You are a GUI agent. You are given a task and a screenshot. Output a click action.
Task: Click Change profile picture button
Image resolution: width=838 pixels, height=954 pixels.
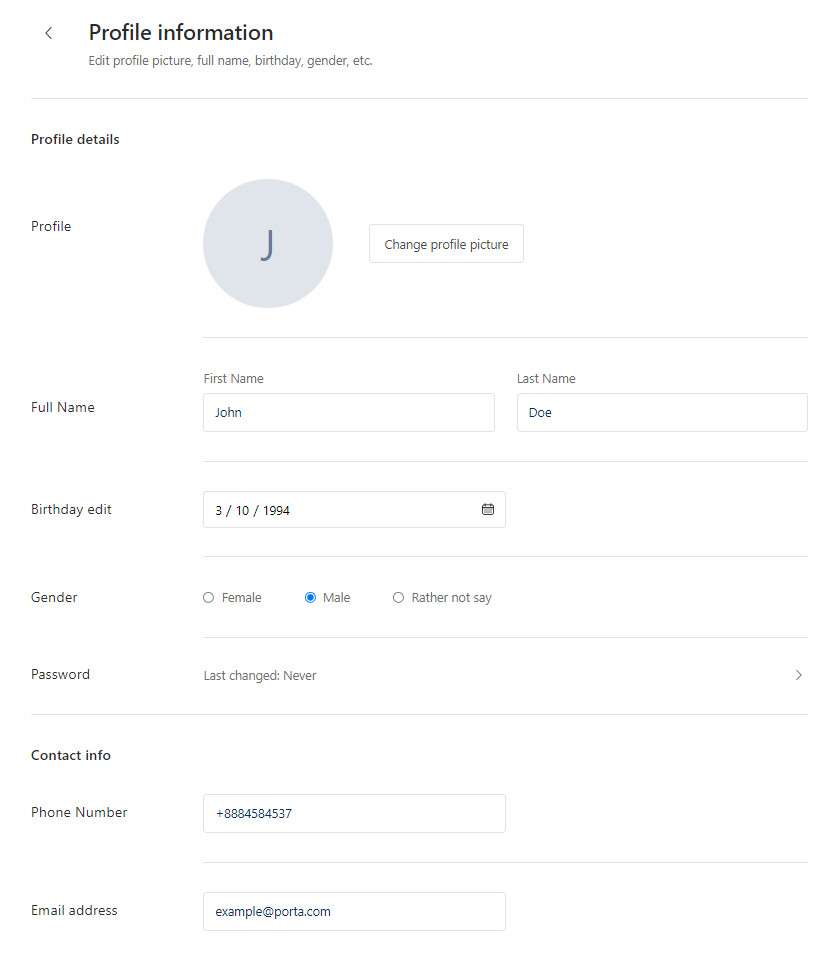click(446, 244)
